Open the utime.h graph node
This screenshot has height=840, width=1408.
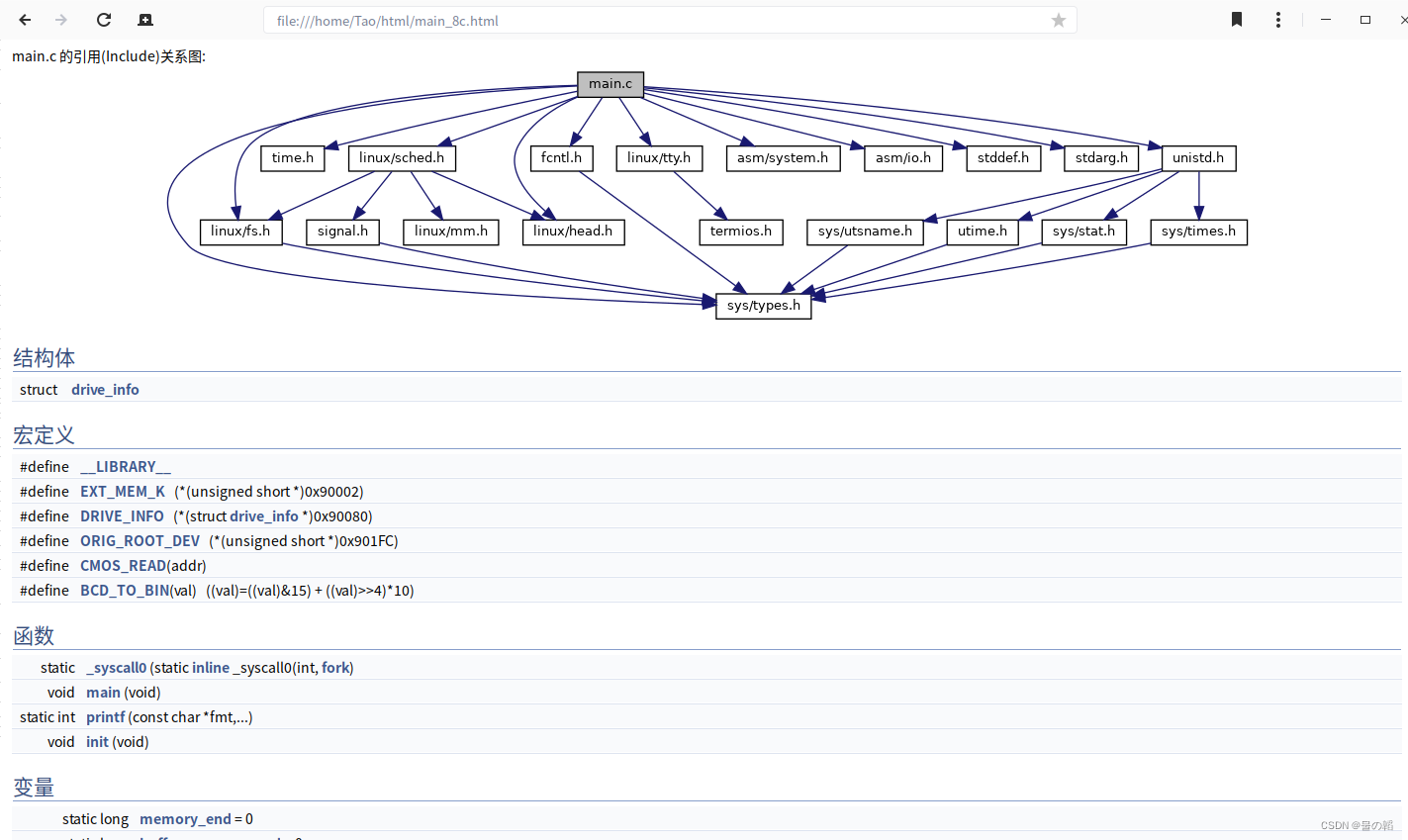[983, 232]
